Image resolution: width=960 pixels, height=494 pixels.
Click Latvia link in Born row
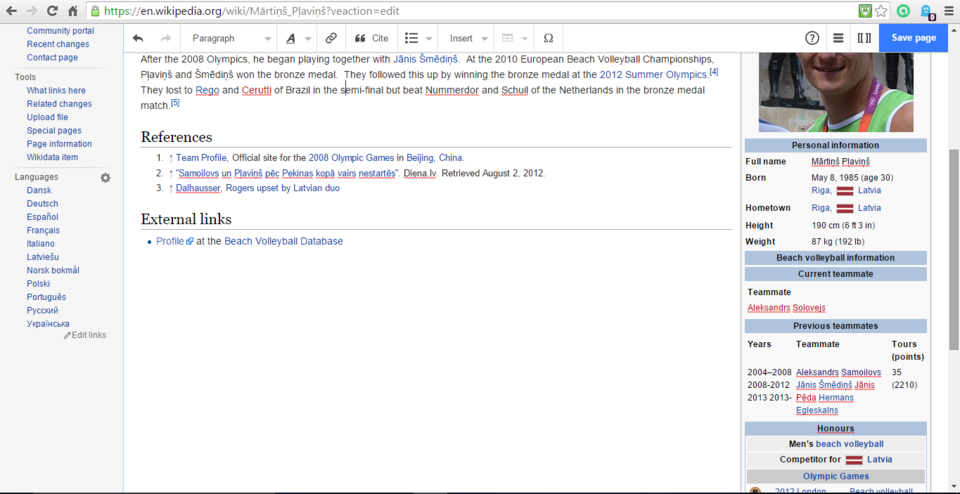coord(869,190)
